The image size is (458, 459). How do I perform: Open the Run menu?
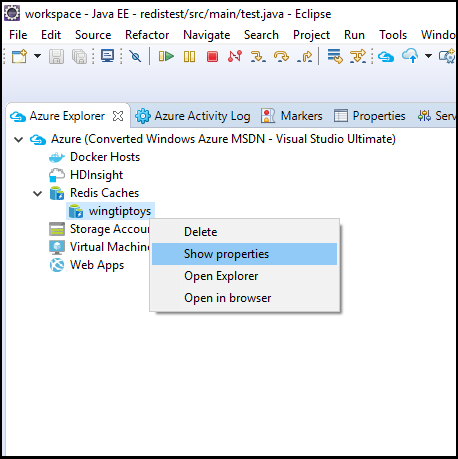click(354, 35)
